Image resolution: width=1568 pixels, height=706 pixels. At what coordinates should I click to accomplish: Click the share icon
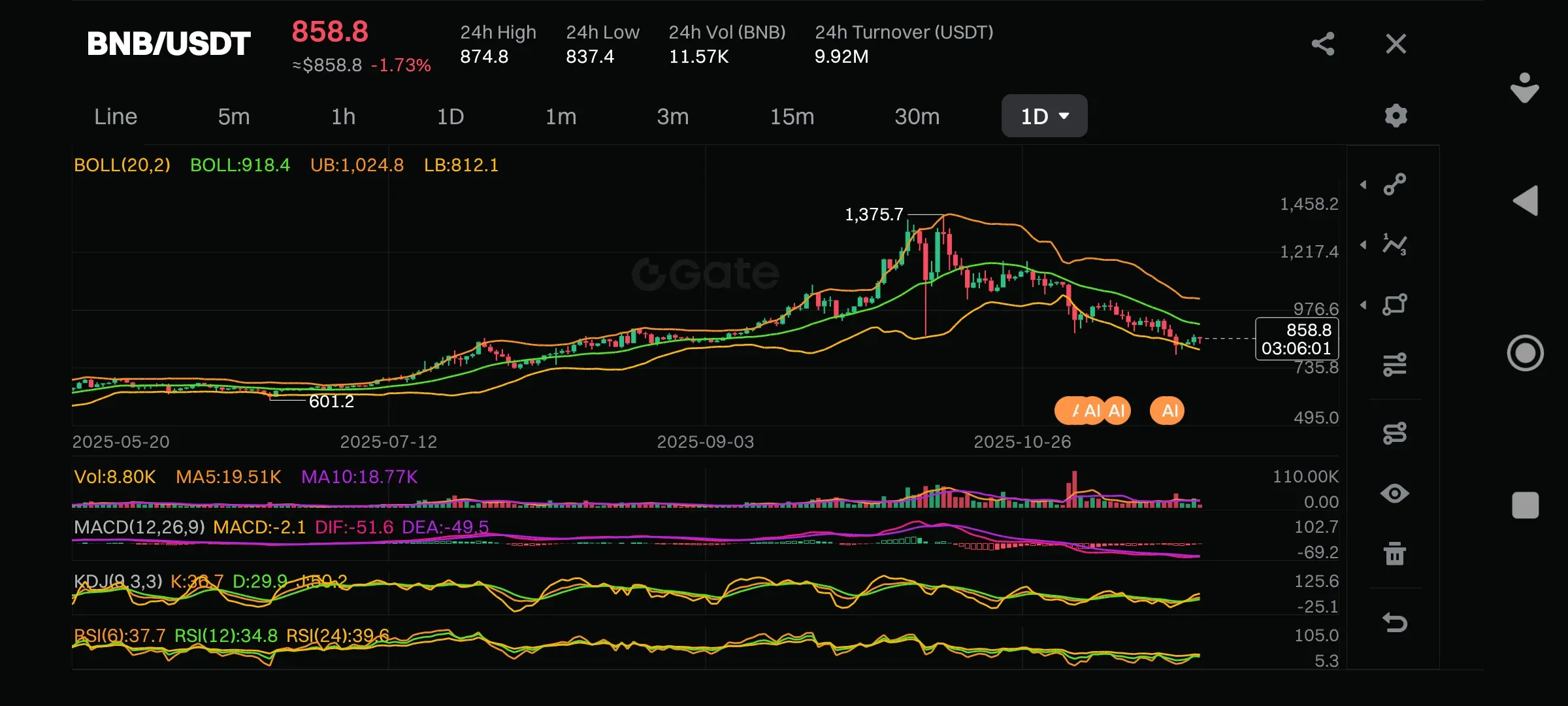[1322, 44]
